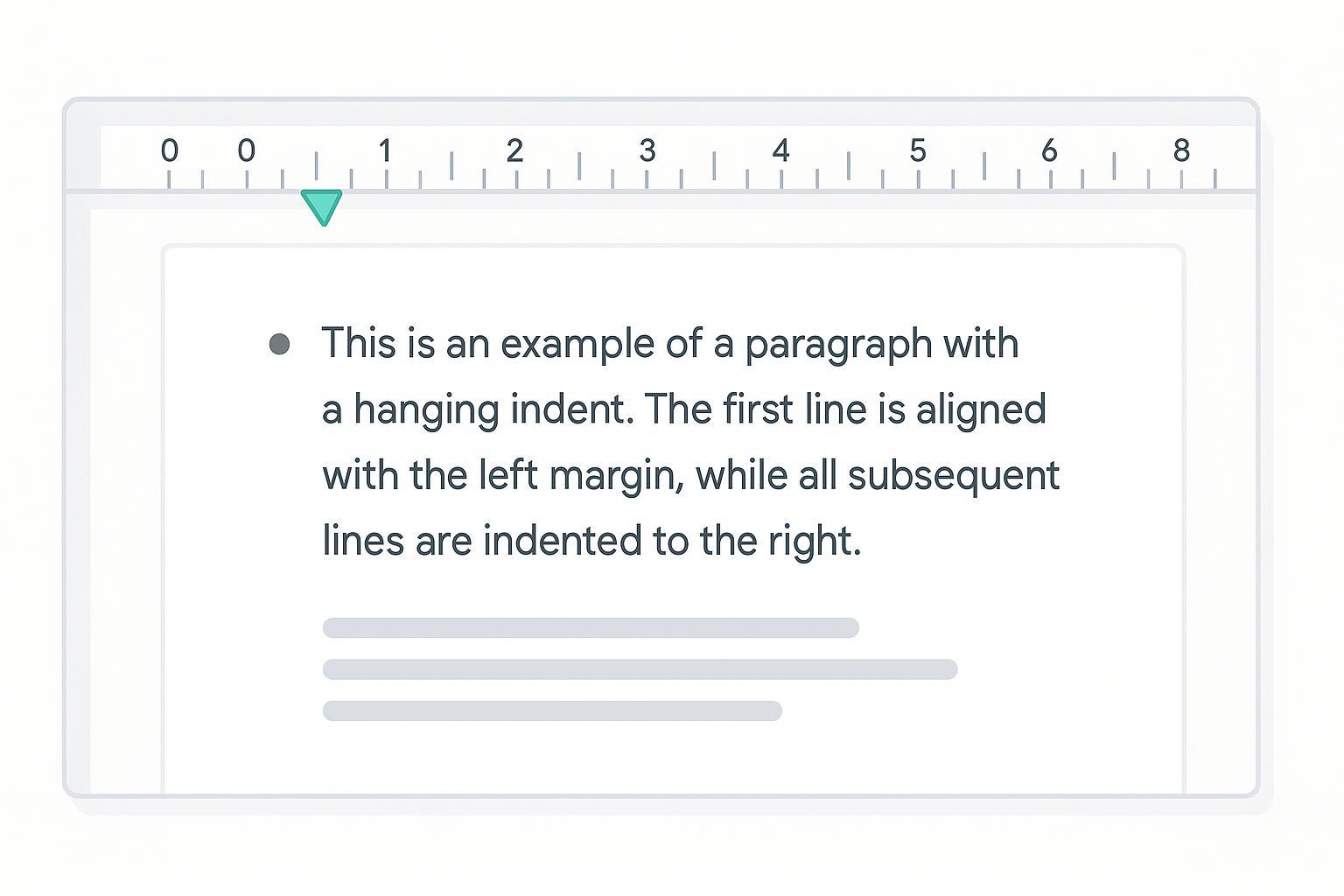Click ruler number 3

tap(647, 151)
